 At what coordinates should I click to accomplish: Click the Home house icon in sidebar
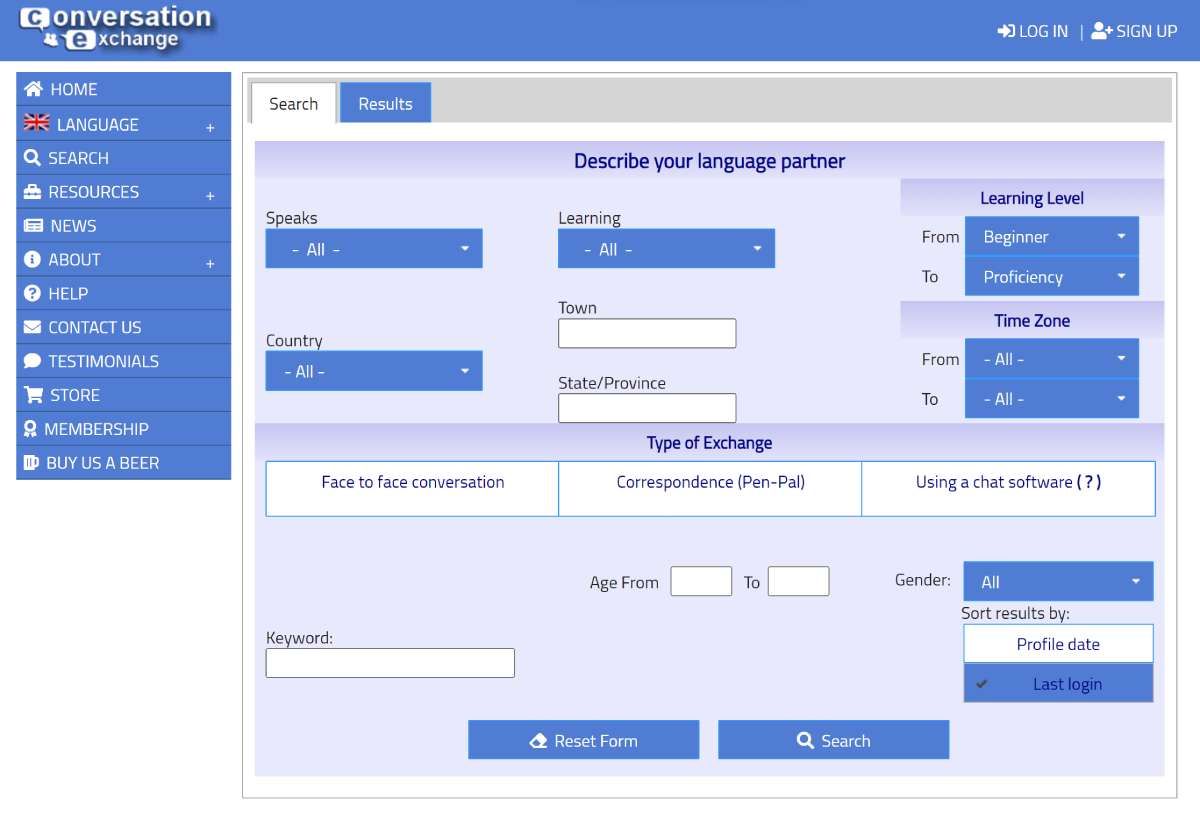[33, 89]
